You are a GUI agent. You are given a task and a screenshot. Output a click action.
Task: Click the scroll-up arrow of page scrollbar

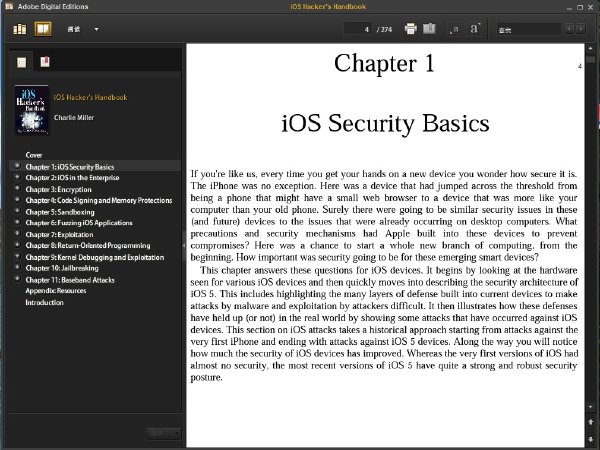click(590, 49)
